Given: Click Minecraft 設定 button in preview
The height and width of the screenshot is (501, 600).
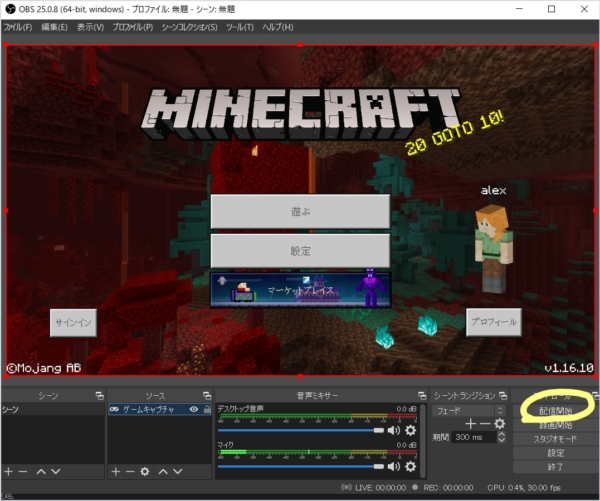Looking at the screenshot, I should pos(300,251).
